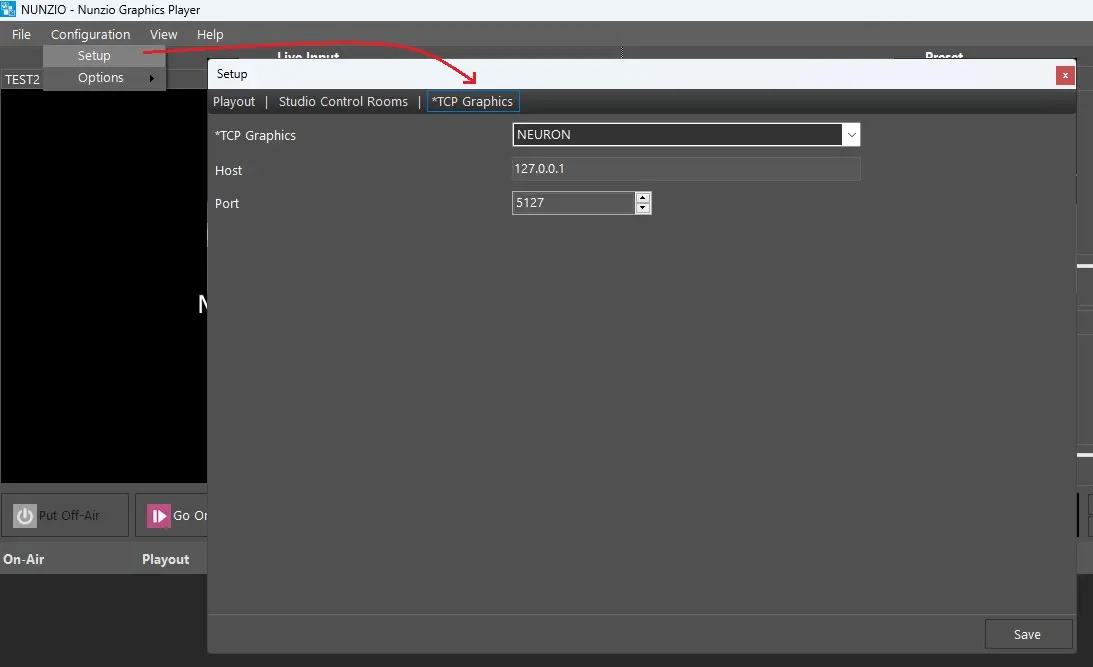Click the pink Go On-Air play icon
The image size is (1093, 667).
159,516
